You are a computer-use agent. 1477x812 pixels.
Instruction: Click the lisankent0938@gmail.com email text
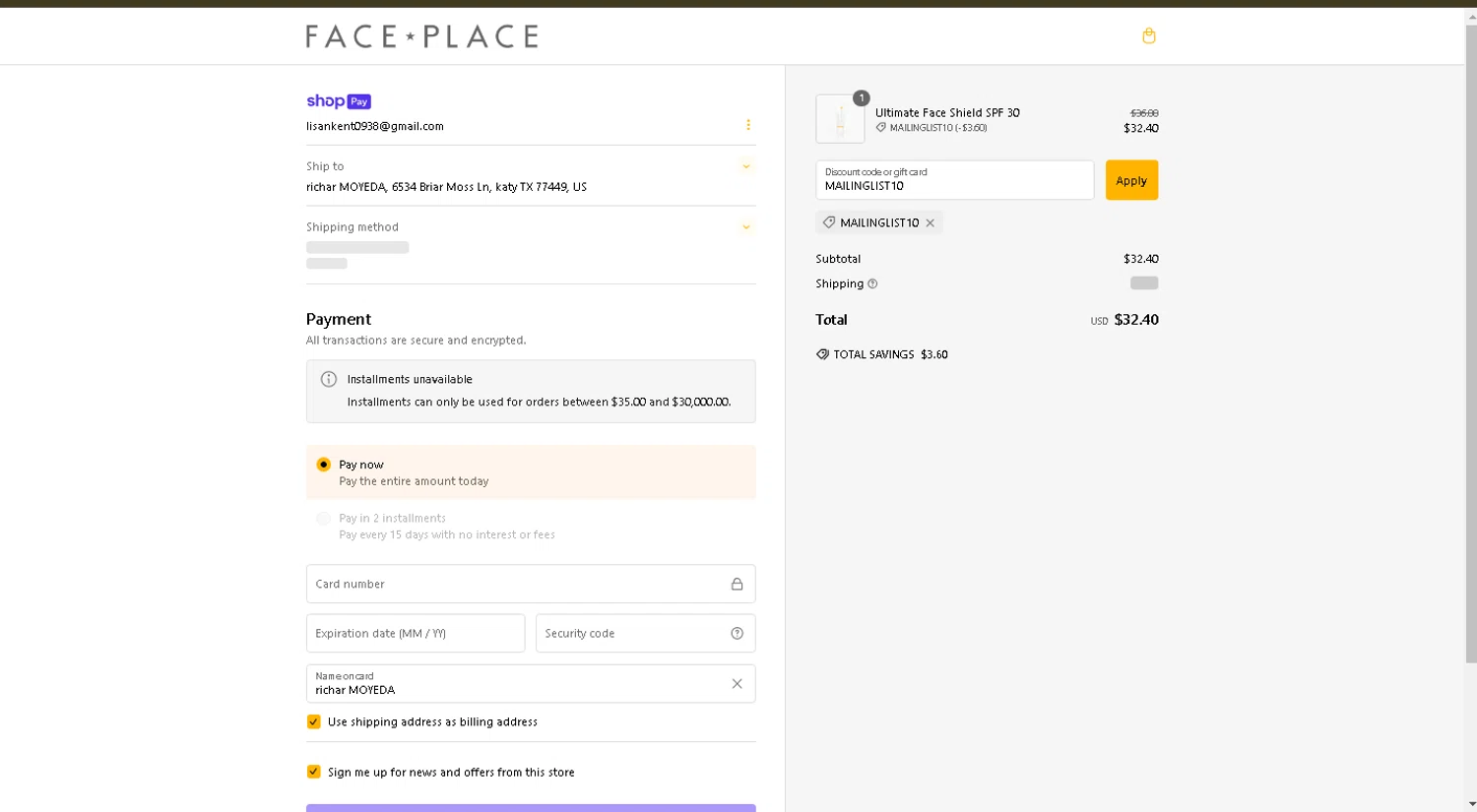[375, 126]
